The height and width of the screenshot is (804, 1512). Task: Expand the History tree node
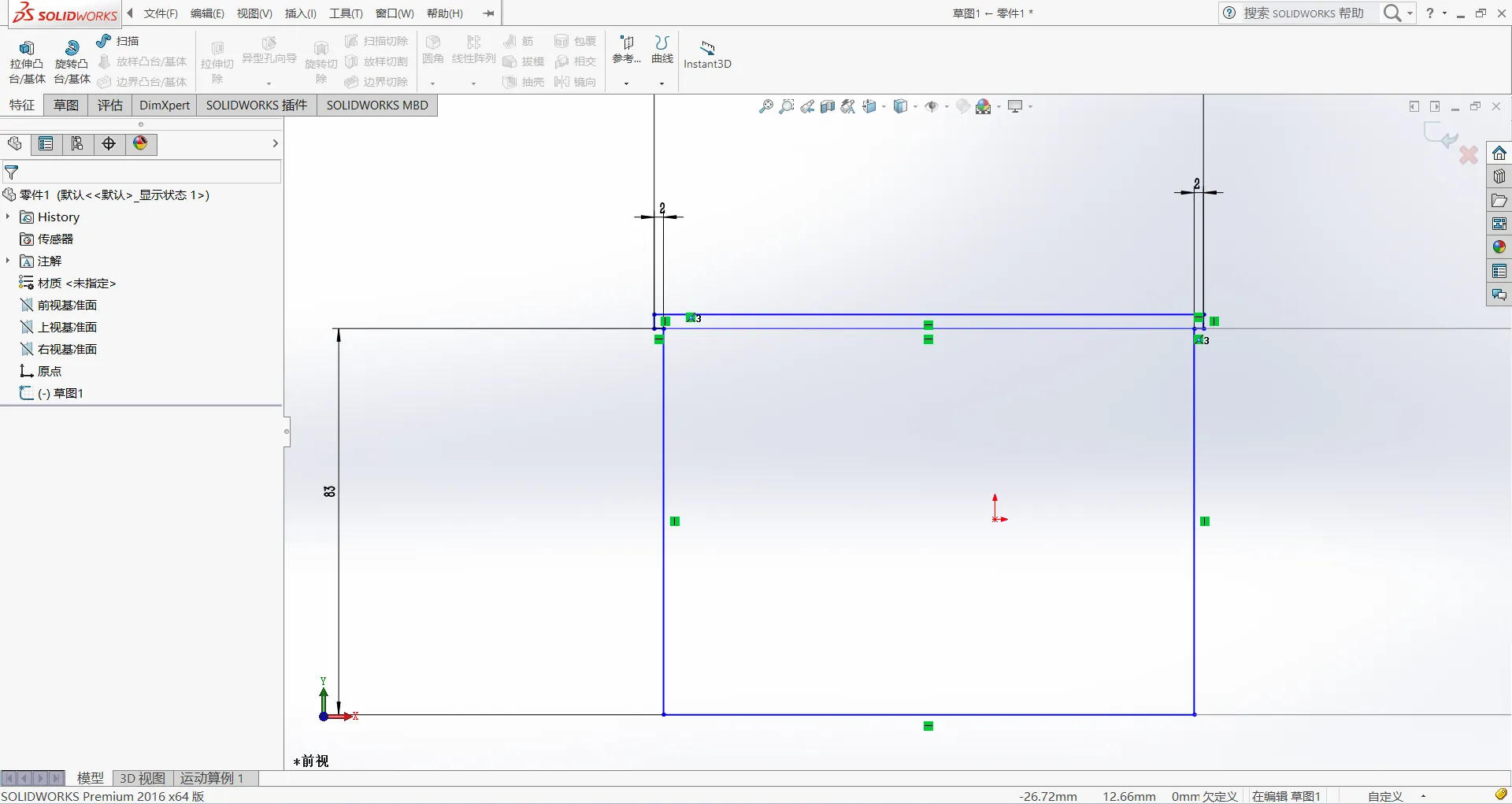click(x=8, y=217)
